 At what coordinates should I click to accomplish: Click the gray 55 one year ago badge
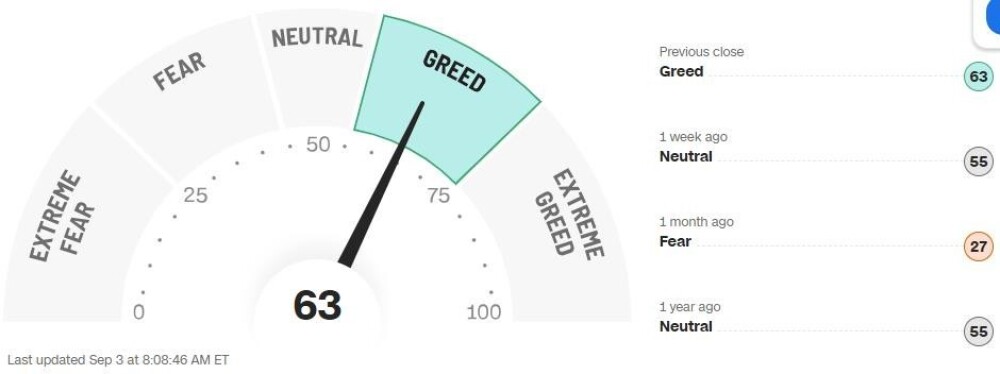click(x=978, y=331)
